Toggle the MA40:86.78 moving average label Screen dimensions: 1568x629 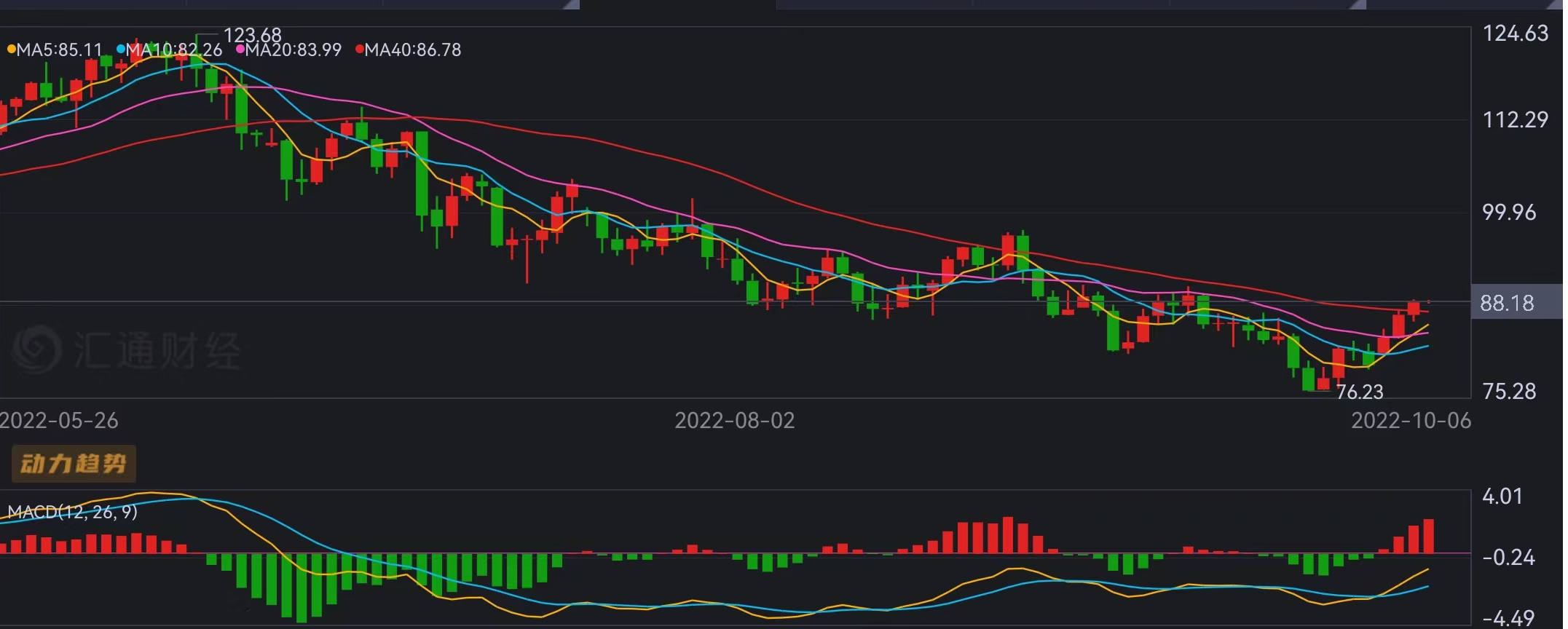coord(412,50)
